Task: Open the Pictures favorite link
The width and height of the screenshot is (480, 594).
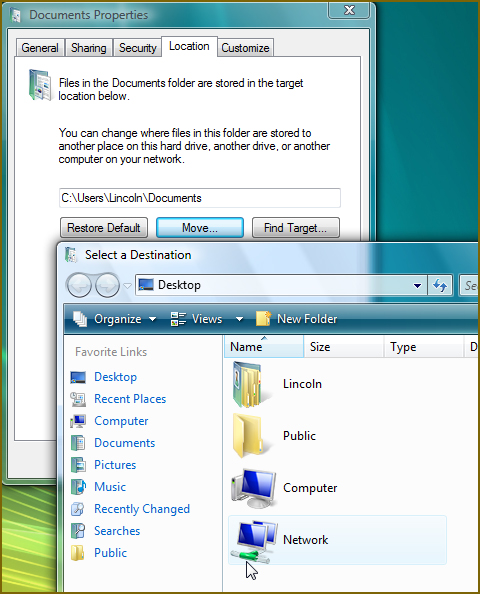Action: pos(115,465)
